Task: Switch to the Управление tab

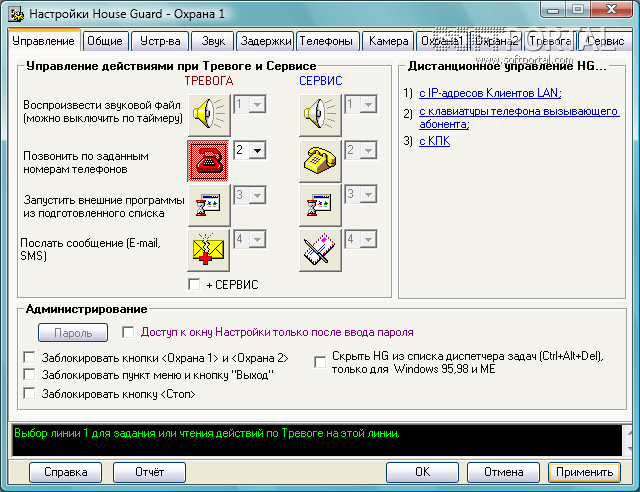Action: [x=44, y=41]
